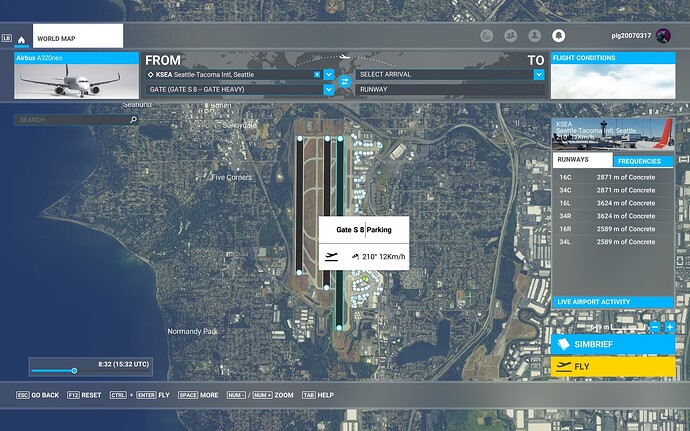Click the search magnifier icon
This screenshot has height=431, width=690.
133,120
